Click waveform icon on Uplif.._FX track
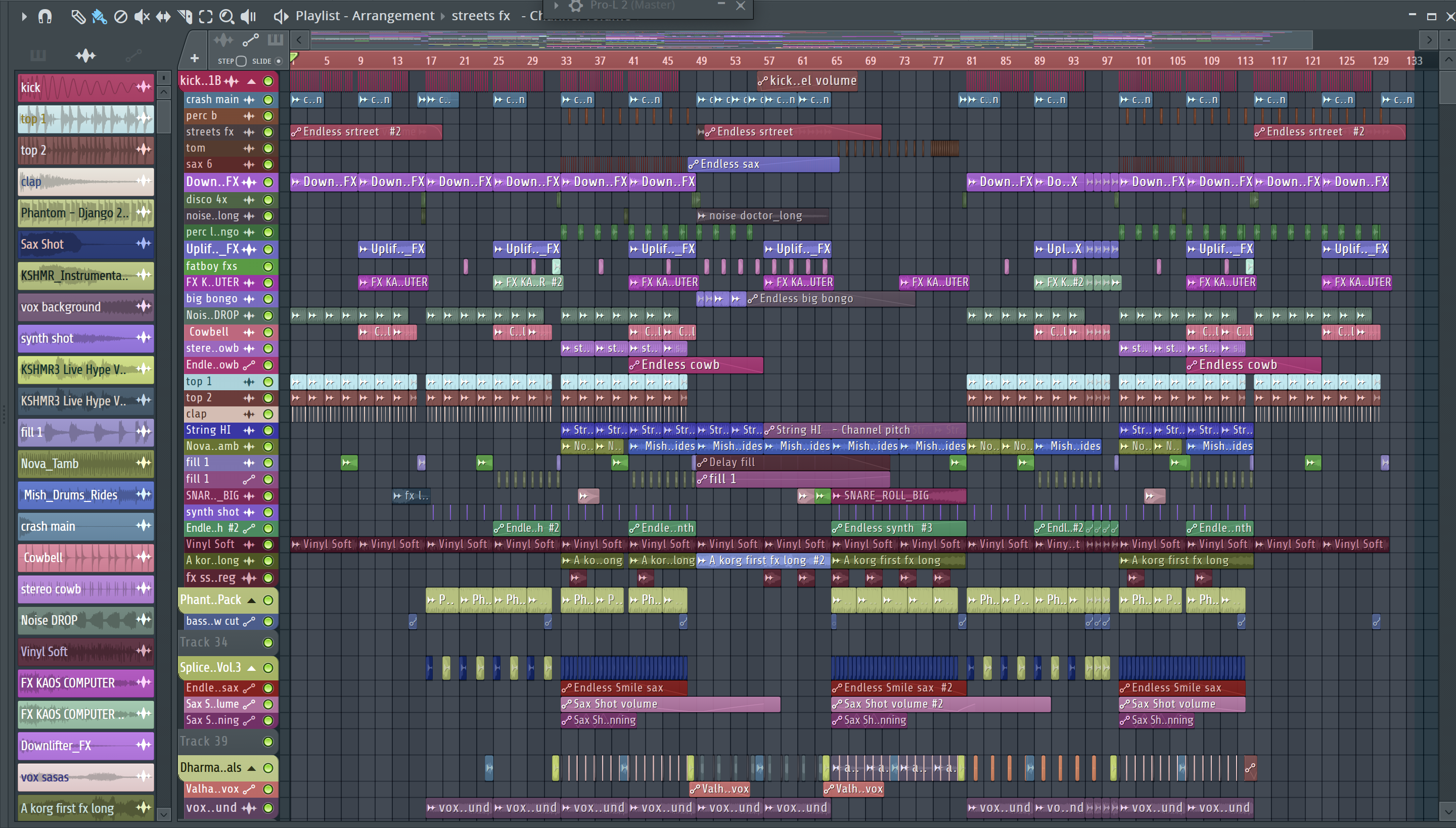The width and height of the screenshot is (1456, 828). pos(249,250)
